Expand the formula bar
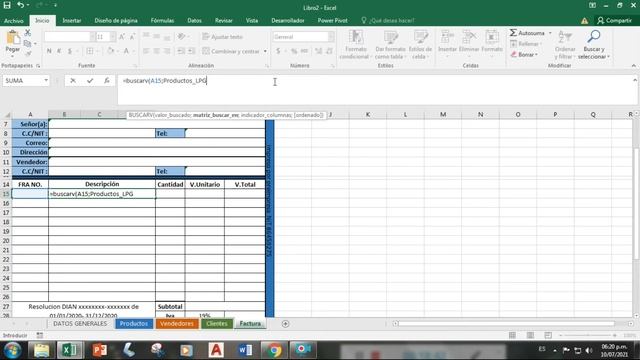 pos(635,80)
